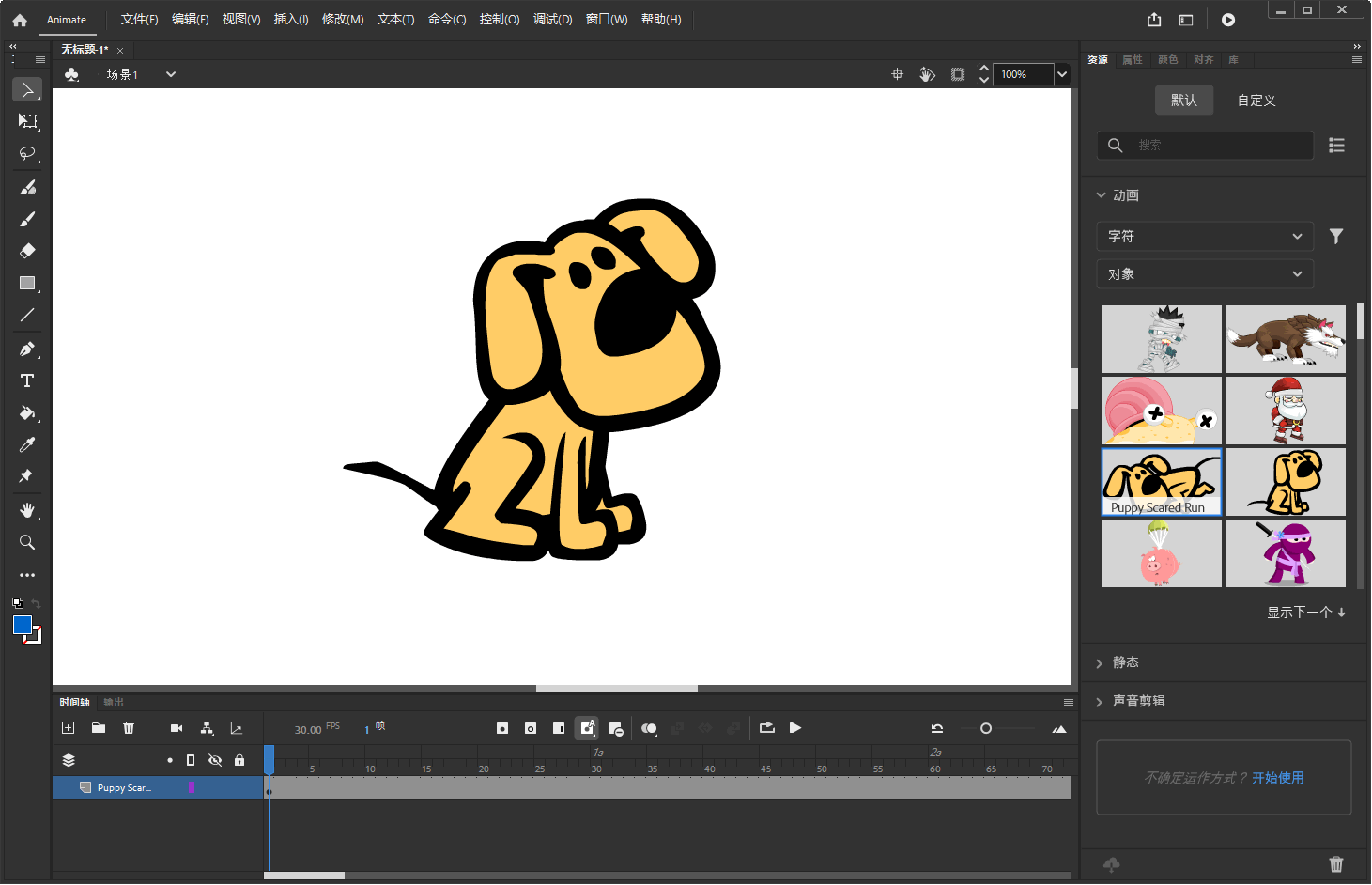This screenshot has width=1372, height=885.
Task: Insert a new layer in the timeline
Action: (67, 728)
